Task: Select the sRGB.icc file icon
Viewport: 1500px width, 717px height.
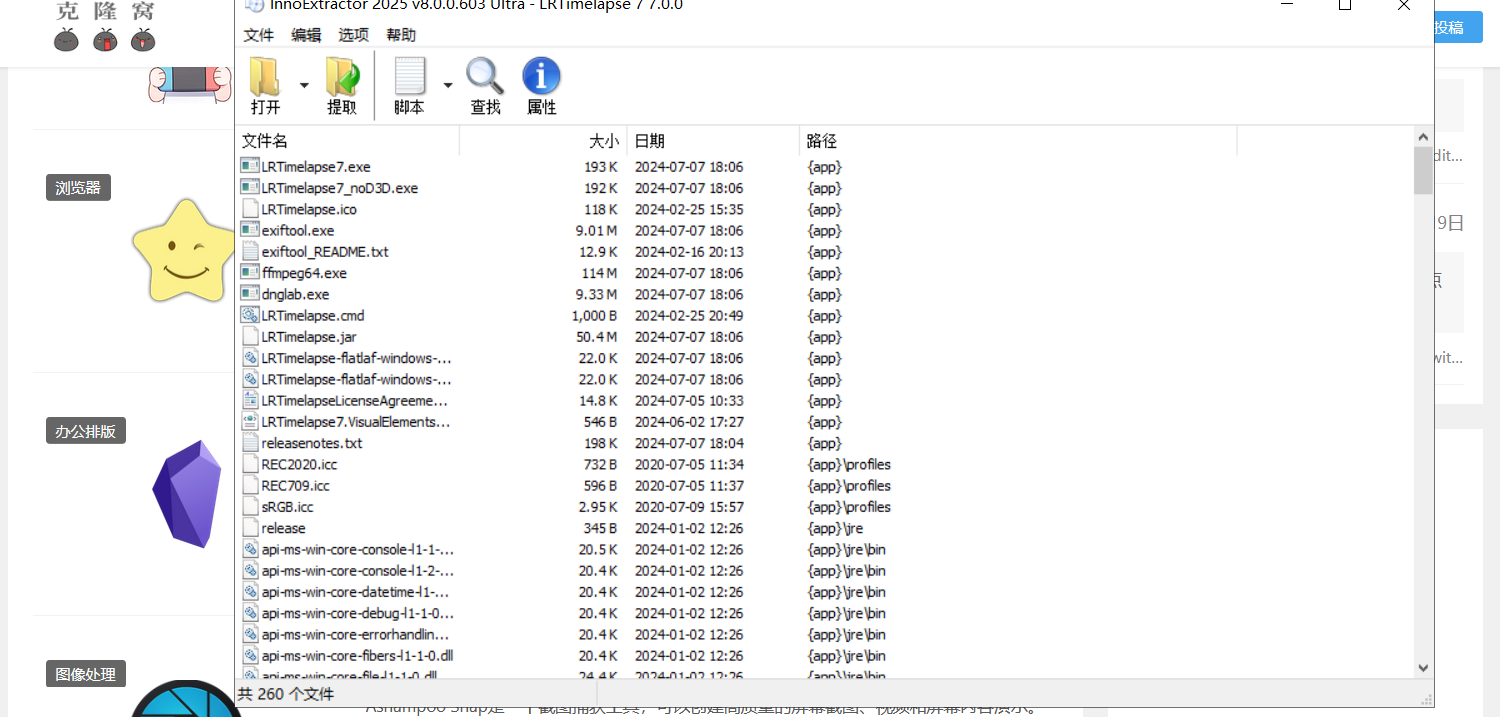Action: (x=250, y=506)
